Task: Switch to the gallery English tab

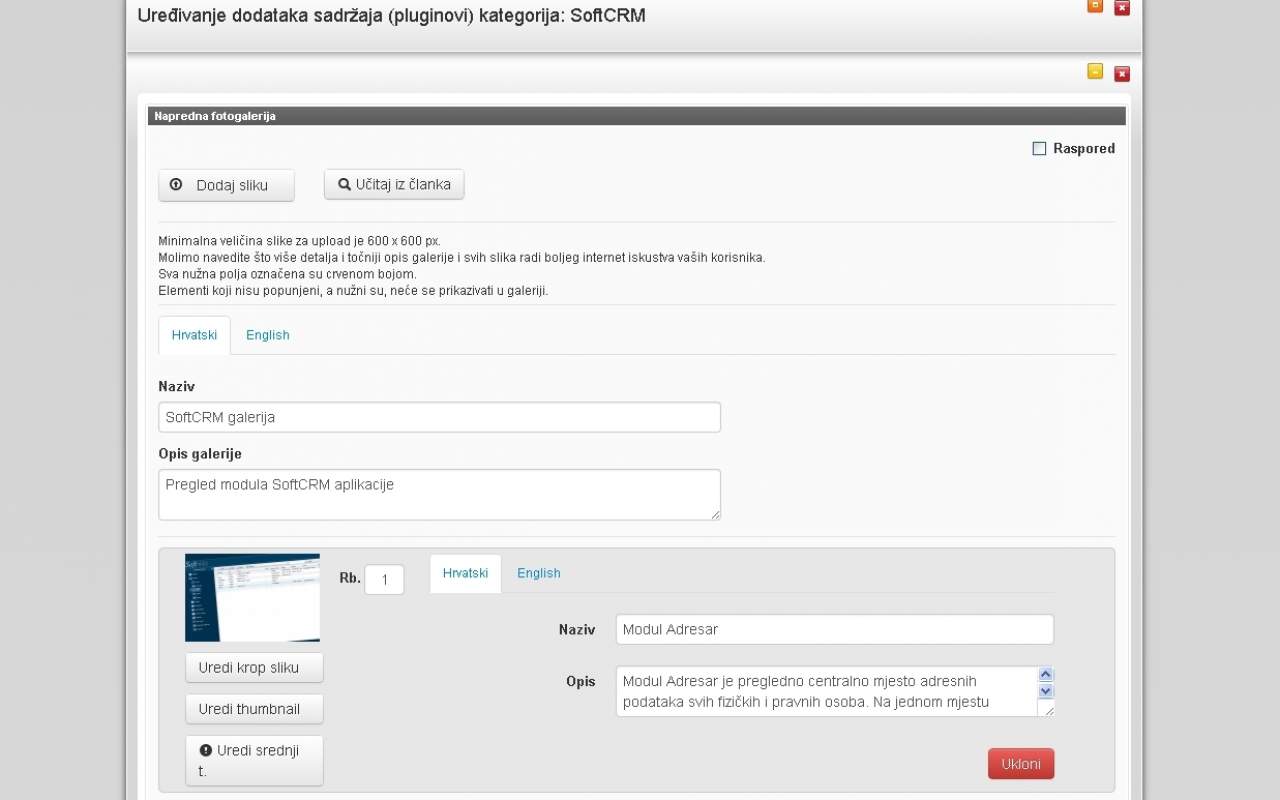Action: click(268, 335)
